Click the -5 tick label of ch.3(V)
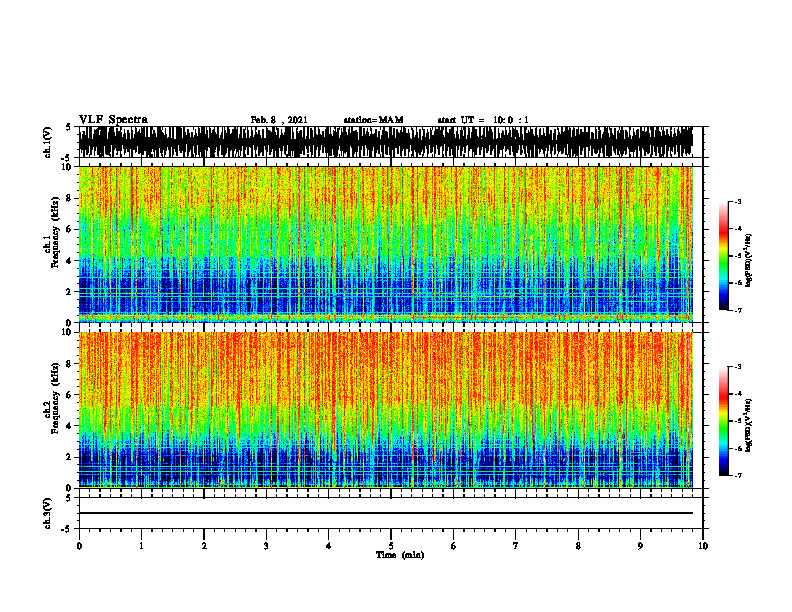792x612 pixels. tap(67, 529)
